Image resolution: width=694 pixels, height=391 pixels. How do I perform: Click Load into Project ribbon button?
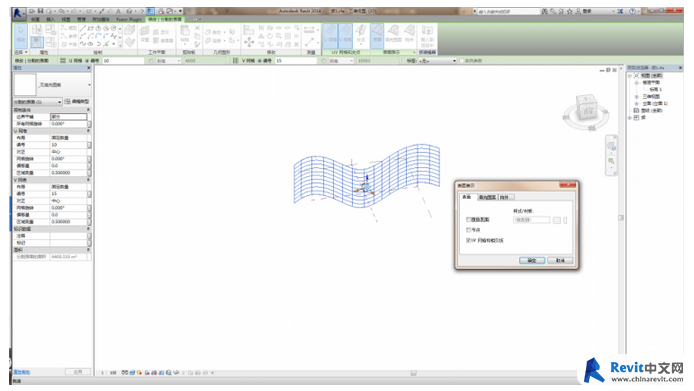click(x=427, y=35)
